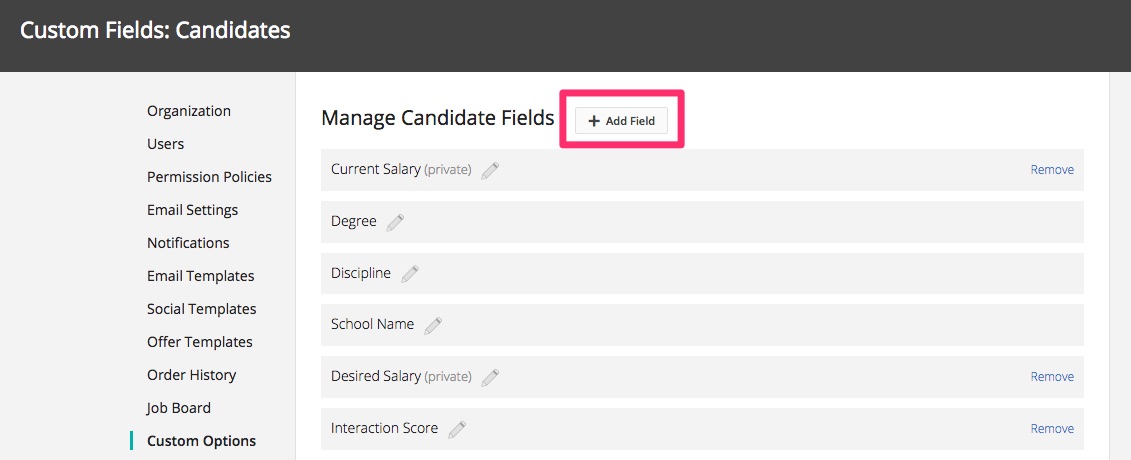This screenshot has height=460, width=1131.
Task: View Order History
Action: click(191, 375)
